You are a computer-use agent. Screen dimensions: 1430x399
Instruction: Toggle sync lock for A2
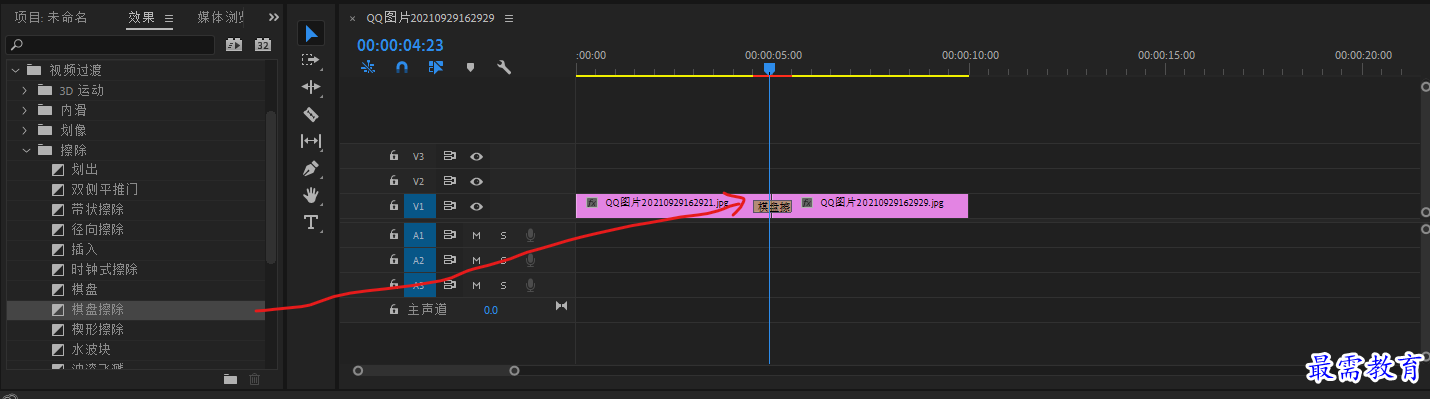click(450, 260)
